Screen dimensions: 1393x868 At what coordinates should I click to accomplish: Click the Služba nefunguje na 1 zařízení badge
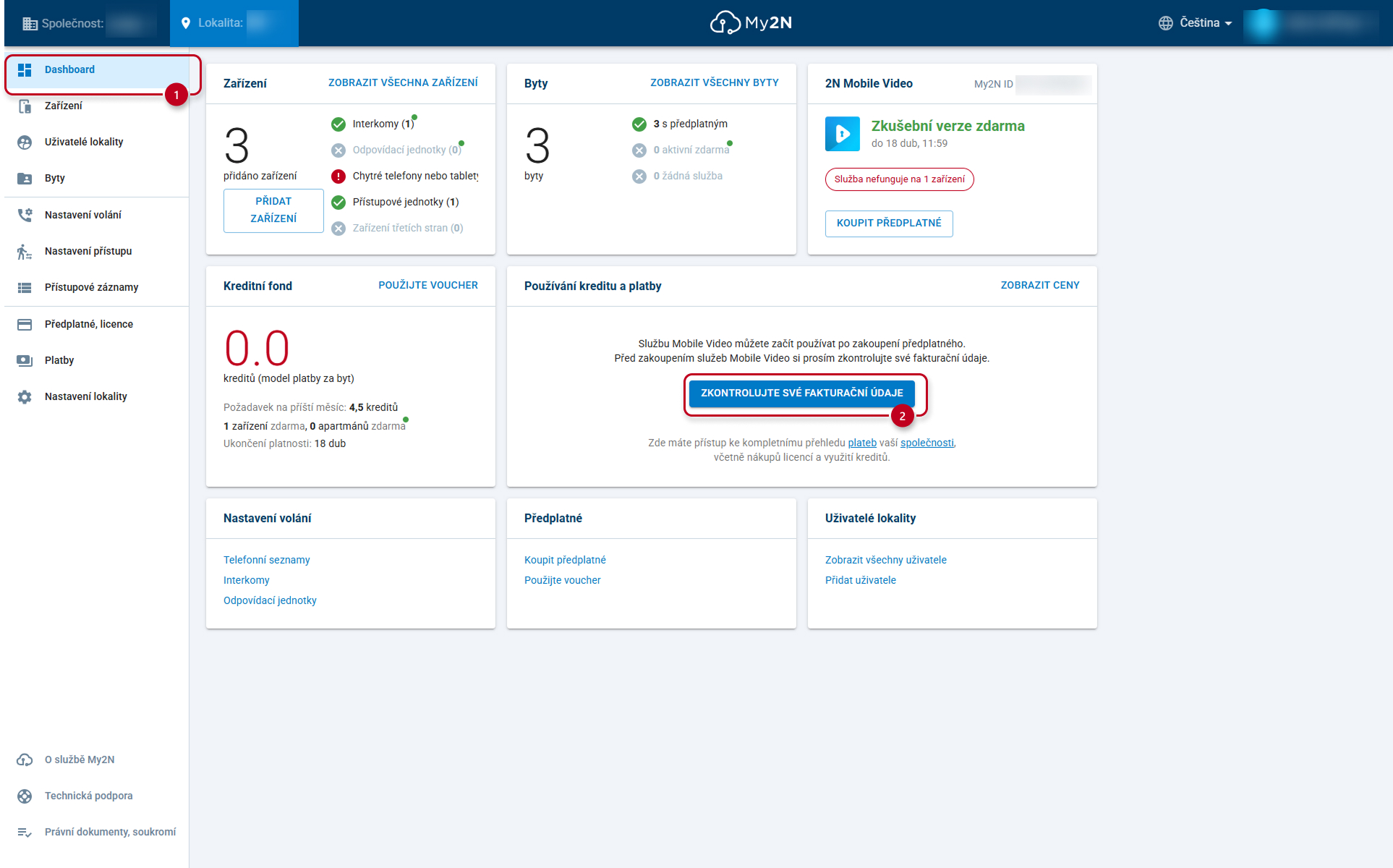pyautogui.click(x=900, y=179)
